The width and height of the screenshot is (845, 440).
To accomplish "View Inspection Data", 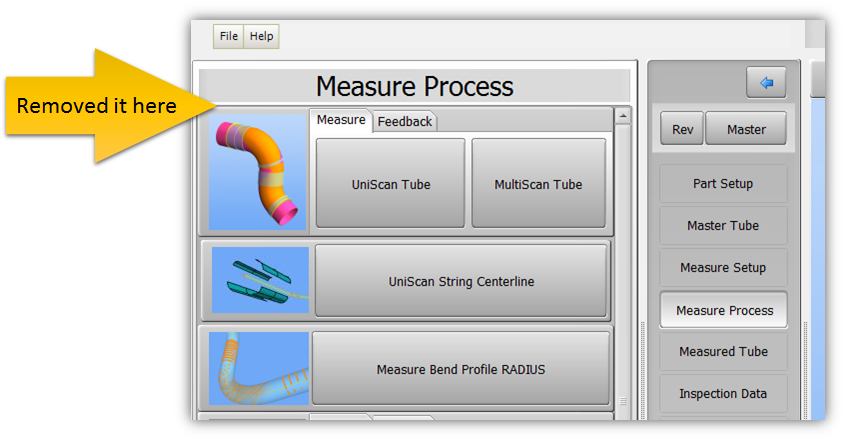I will pos(723,394).
